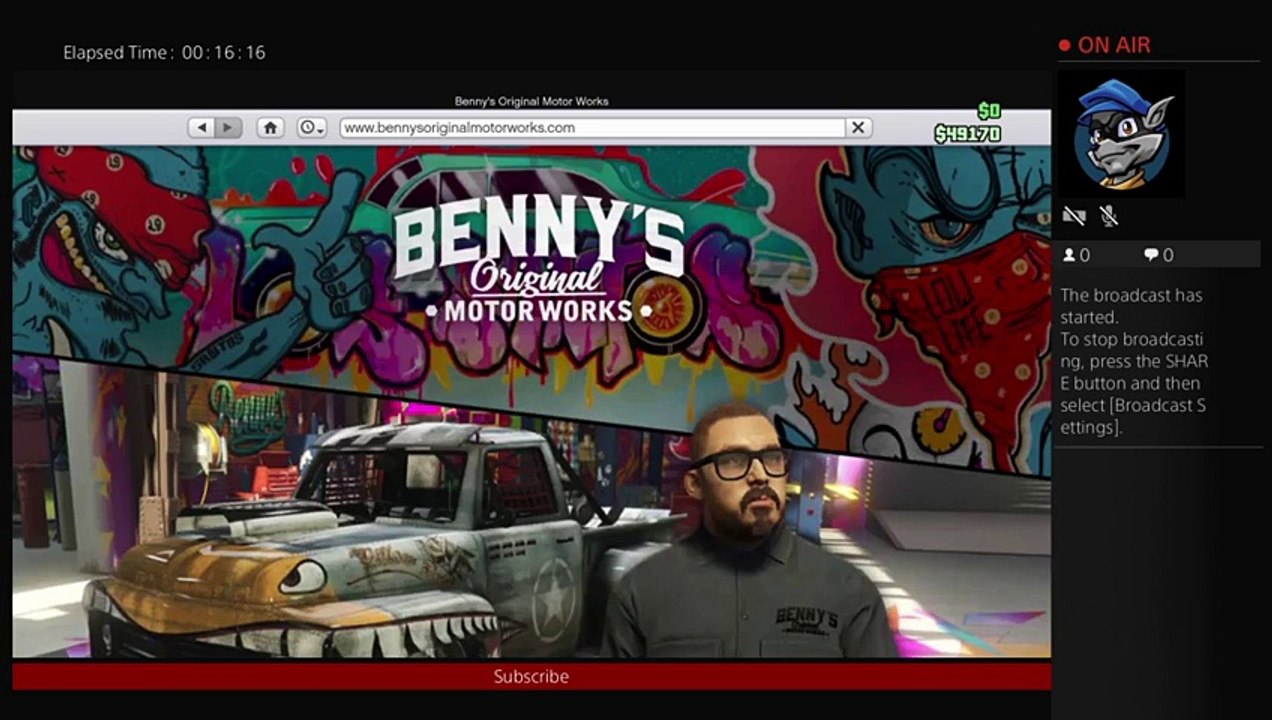Open the browser history dropdown
The width and height of the screenshot is (1272, 720).
pyautogui.click(x=312, y=128)
